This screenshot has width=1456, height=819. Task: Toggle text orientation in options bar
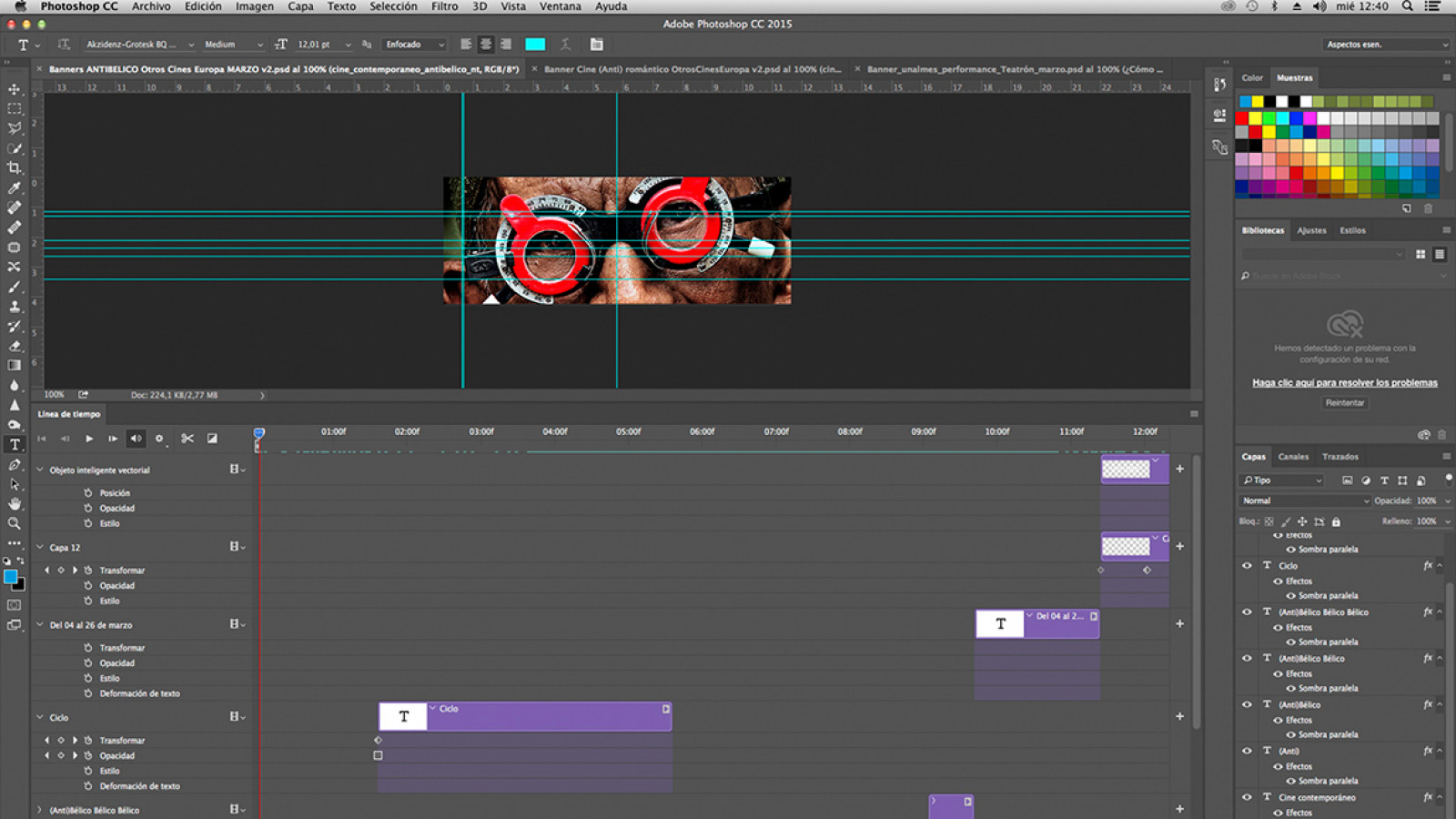[x=64, y=44]
